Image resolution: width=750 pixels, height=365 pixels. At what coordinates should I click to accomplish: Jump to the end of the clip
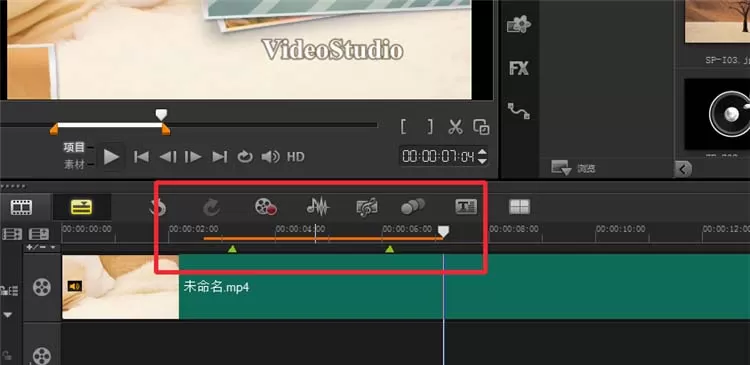[x=220, y=156]
